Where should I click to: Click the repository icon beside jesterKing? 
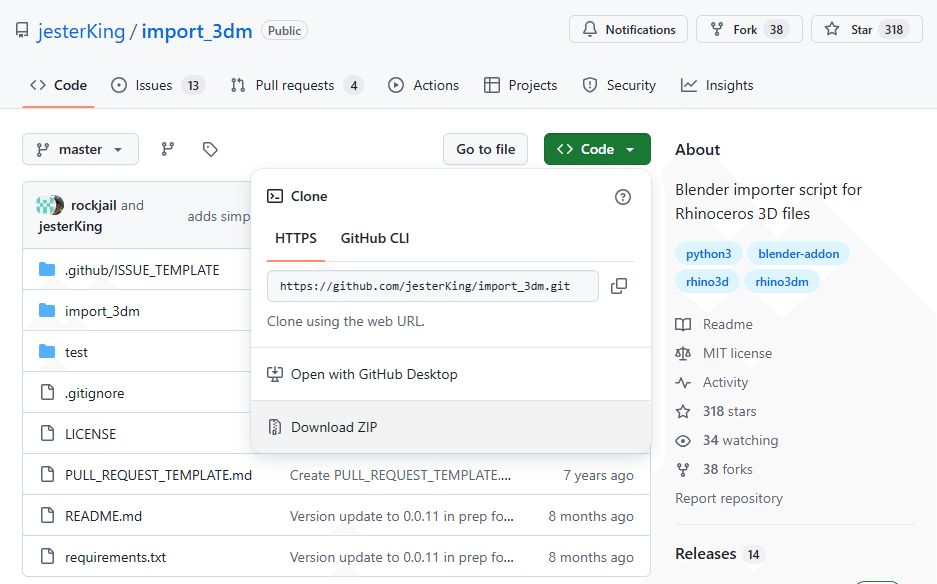point(22,31)
